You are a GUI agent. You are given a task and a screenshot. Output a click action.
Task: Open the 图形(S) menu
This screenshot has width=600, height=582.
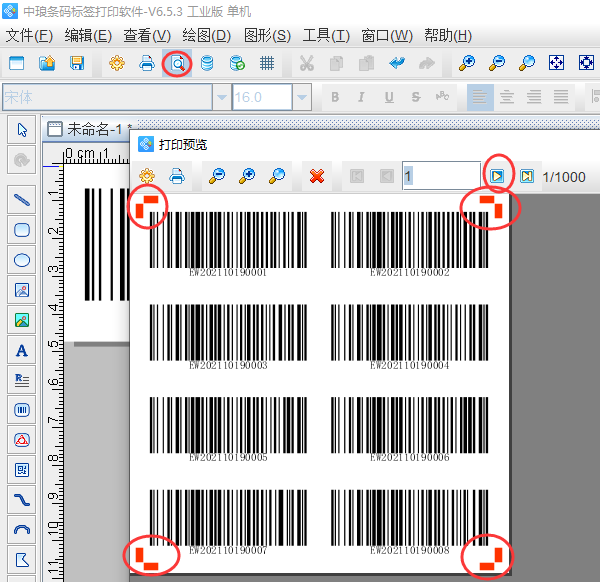click(267, 36)
